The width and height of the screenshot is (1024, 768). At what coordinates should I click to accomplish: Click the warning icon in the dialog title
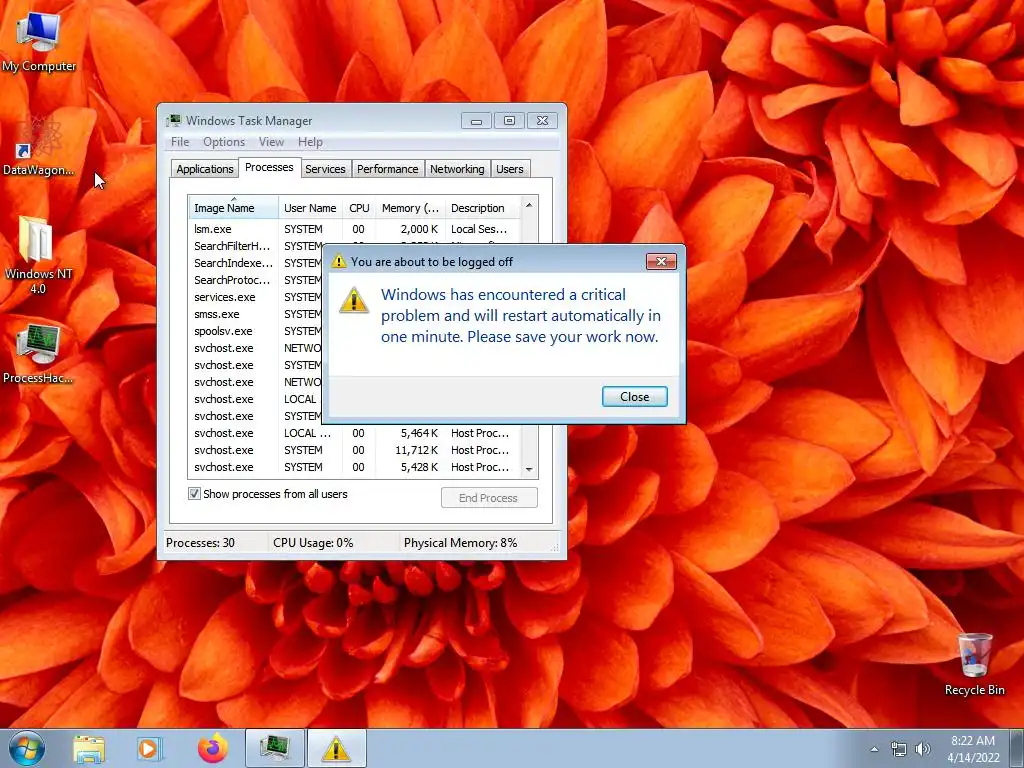(x=338, y=261)
